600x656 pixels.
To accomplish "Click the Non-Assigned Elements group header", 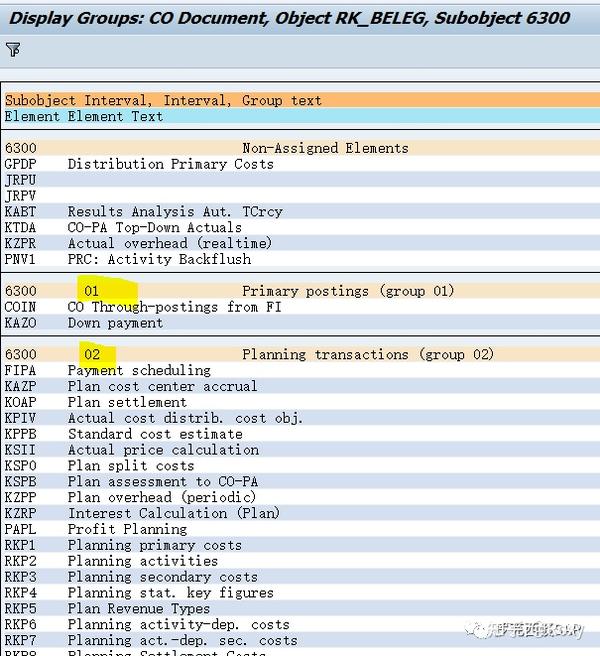I will point(301,148).
